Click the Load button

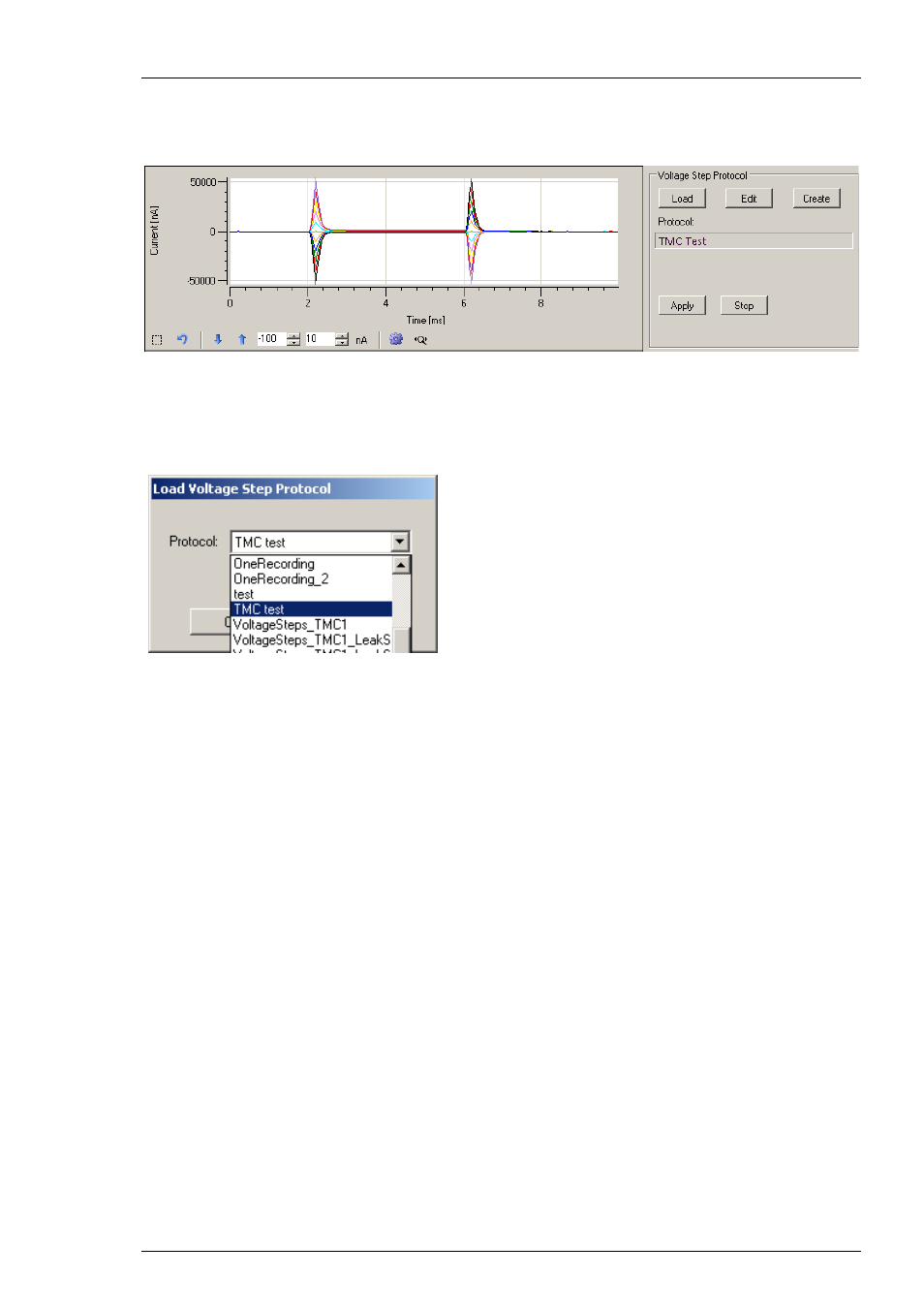682,199
